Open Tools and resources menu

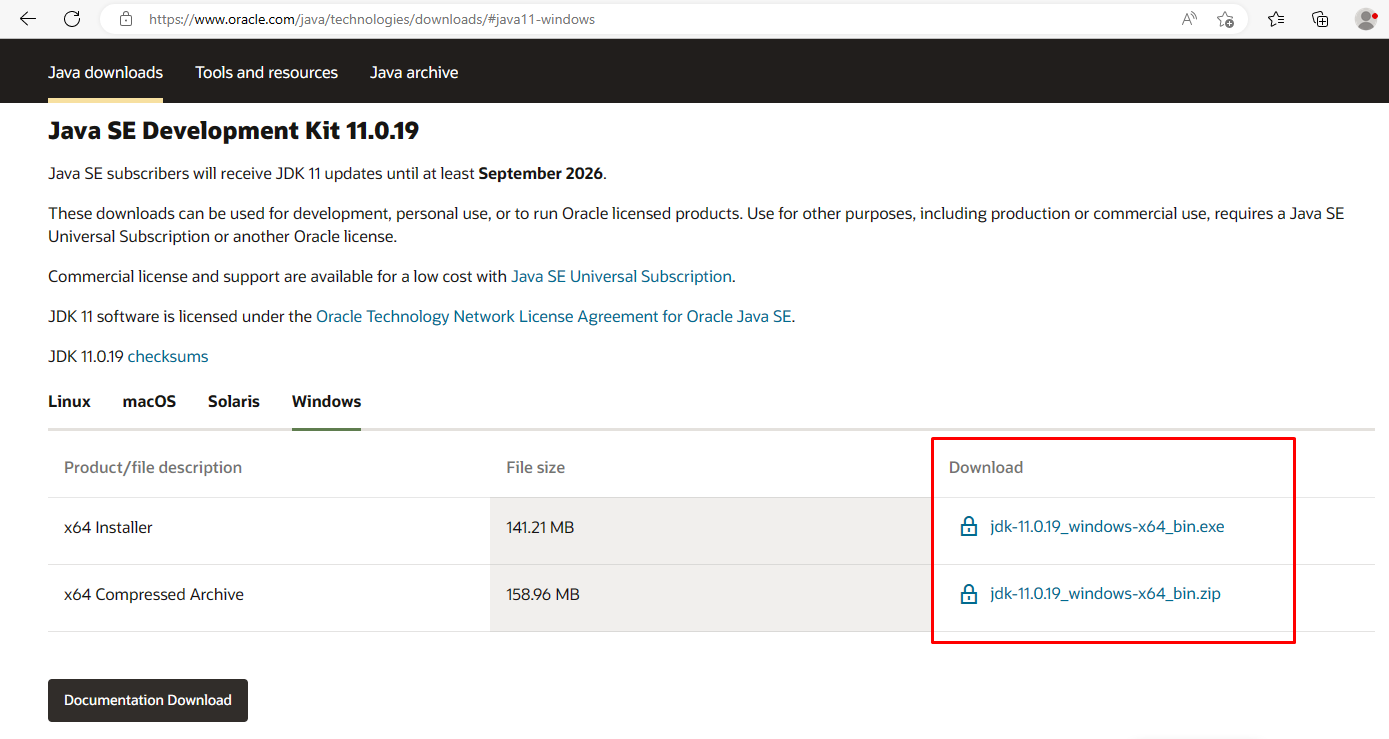[x=266, y=71]
